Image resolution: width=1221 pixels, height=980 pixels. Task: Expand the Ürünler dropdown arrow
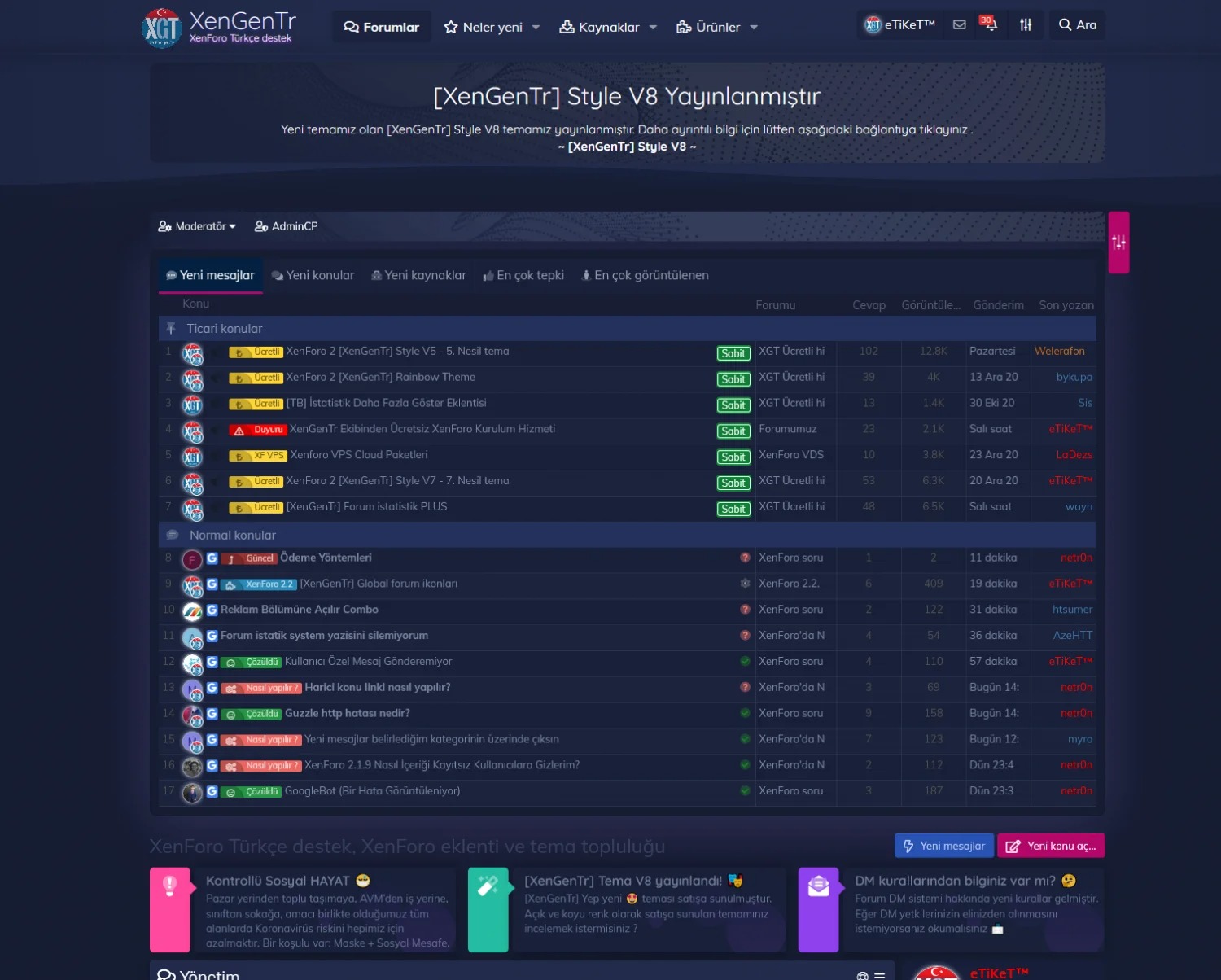coord(754,27)
